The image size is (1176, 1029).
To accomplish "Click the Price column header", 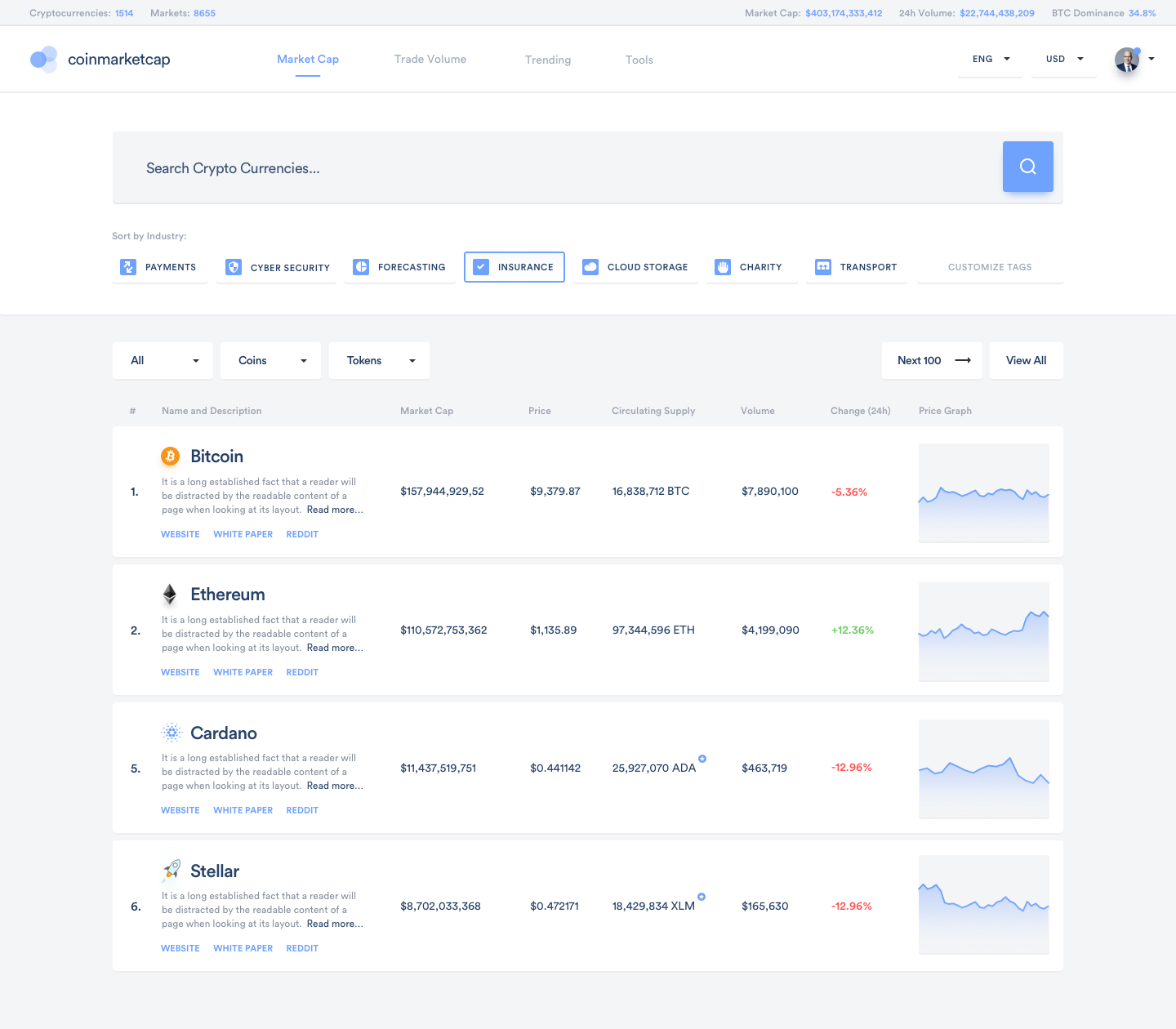I will (540, 411).
